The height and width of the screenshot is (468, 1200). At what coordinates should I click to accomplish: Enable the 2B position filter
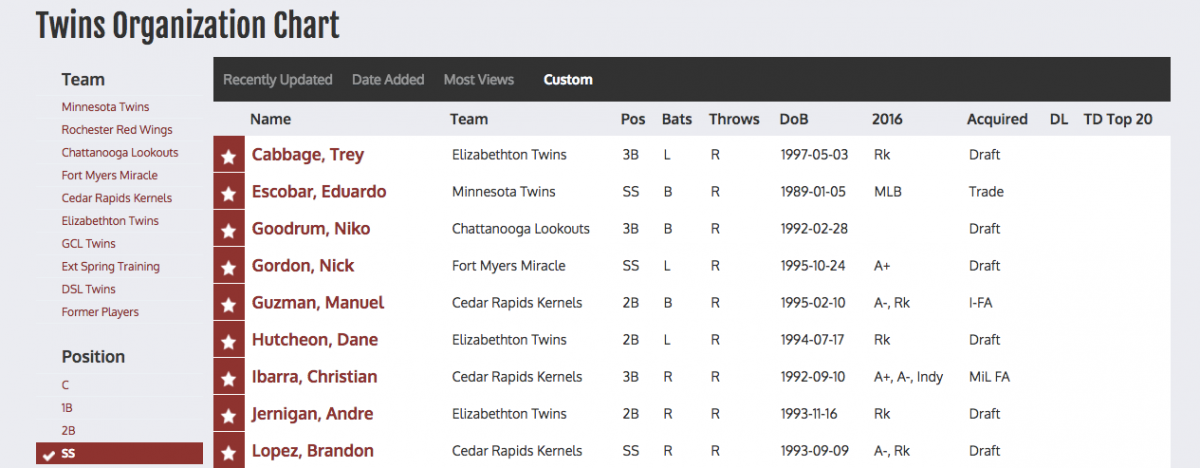[x=68, y=431]
